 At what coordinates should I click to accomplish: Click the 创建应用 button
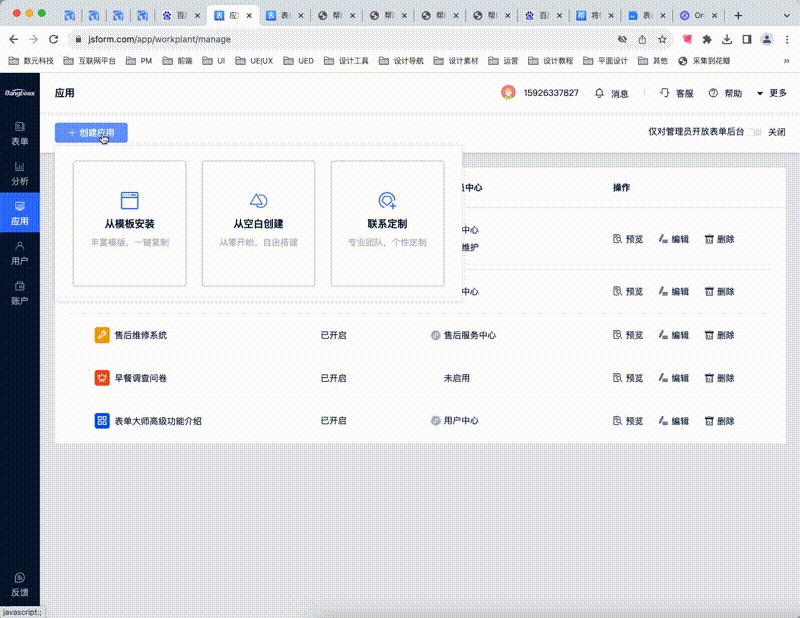[91, 132]
